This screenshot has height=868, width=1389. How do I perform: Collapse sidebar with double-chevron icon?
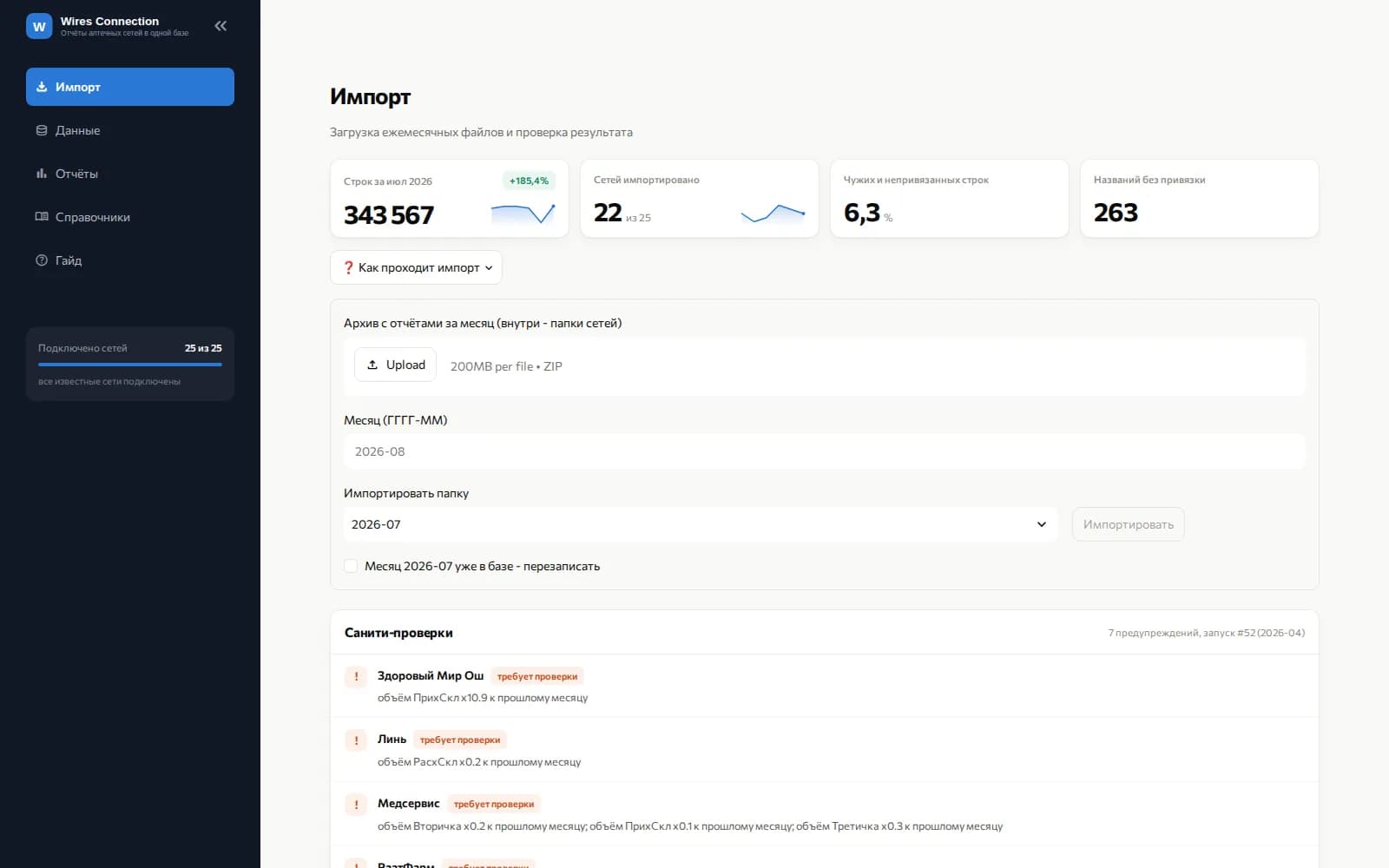[x=221, y=26]
